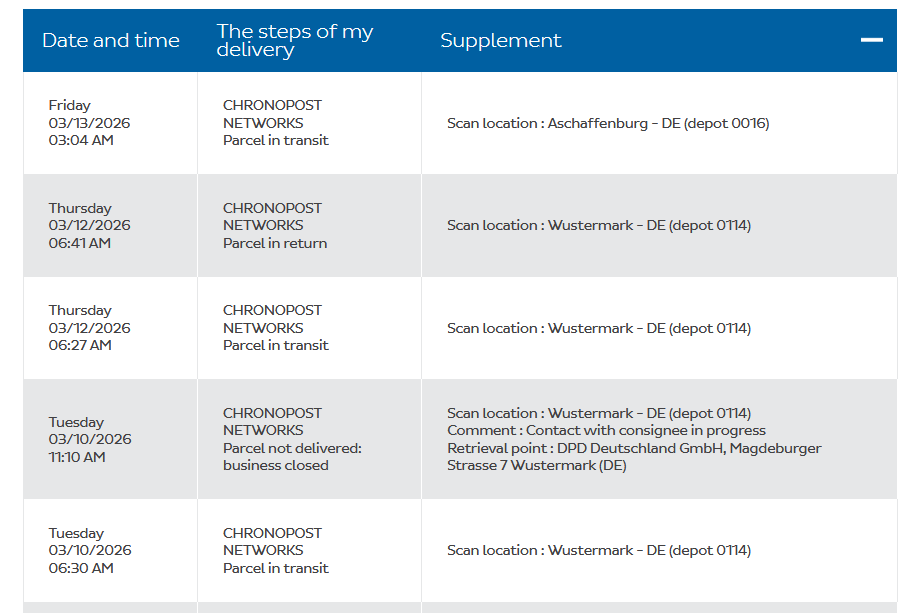907x613 pixels.
Task: Click 'The steps of my delivery' header
Action: 295,40
